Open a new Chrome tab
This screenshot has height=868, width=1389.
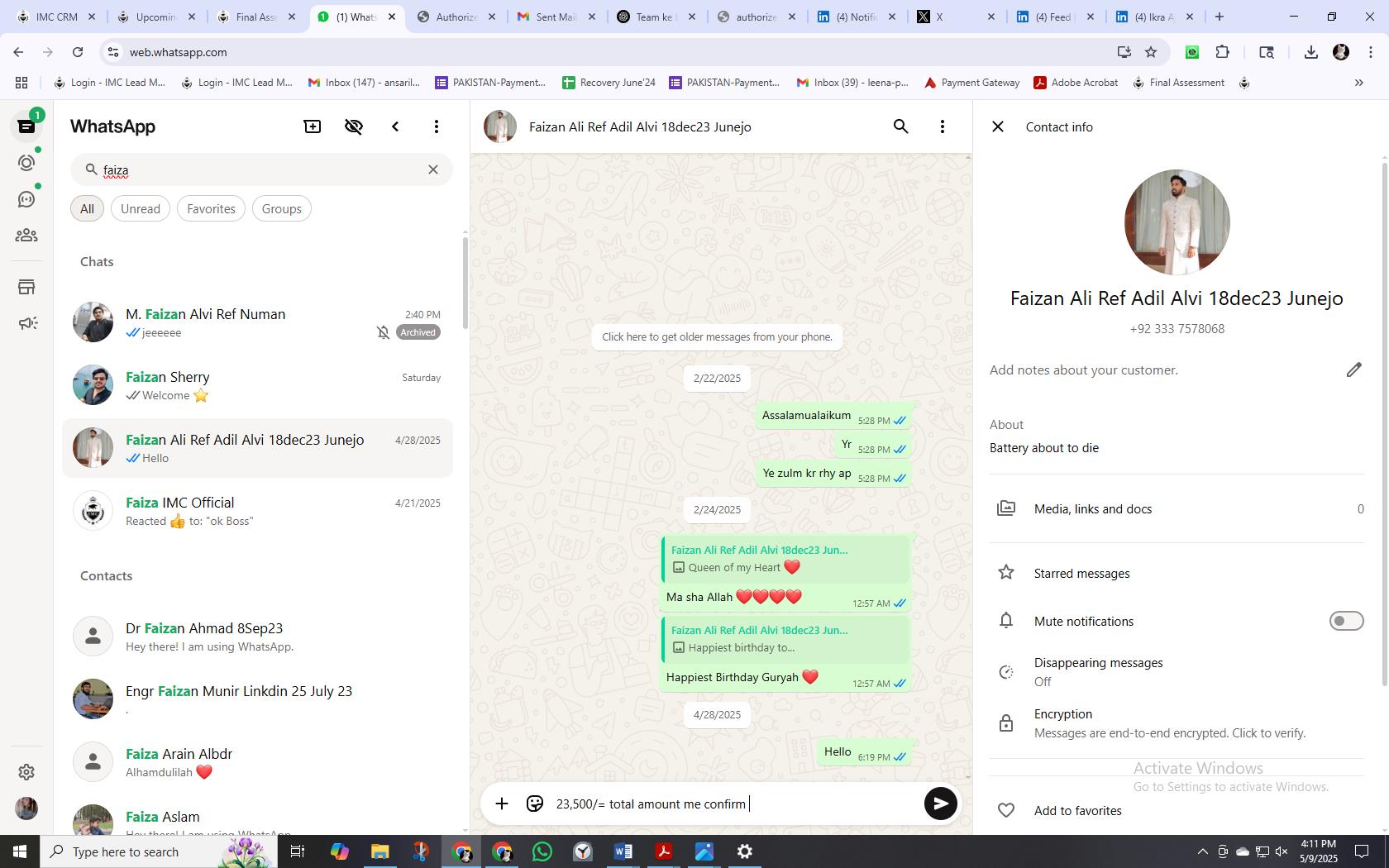click(1219, 17)
